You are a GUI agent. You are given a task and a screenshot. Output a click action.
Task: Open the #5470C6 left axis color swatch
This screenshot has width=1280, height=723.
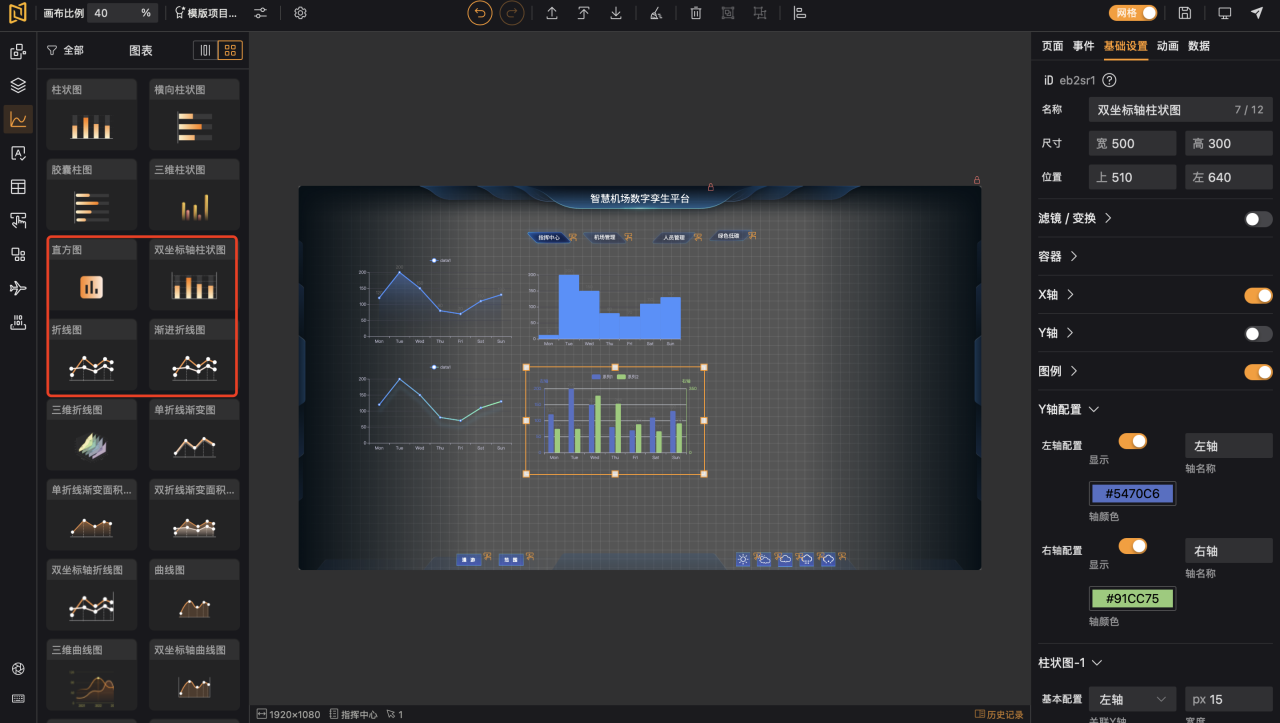pyautogui.click(x=1132, y=493)
